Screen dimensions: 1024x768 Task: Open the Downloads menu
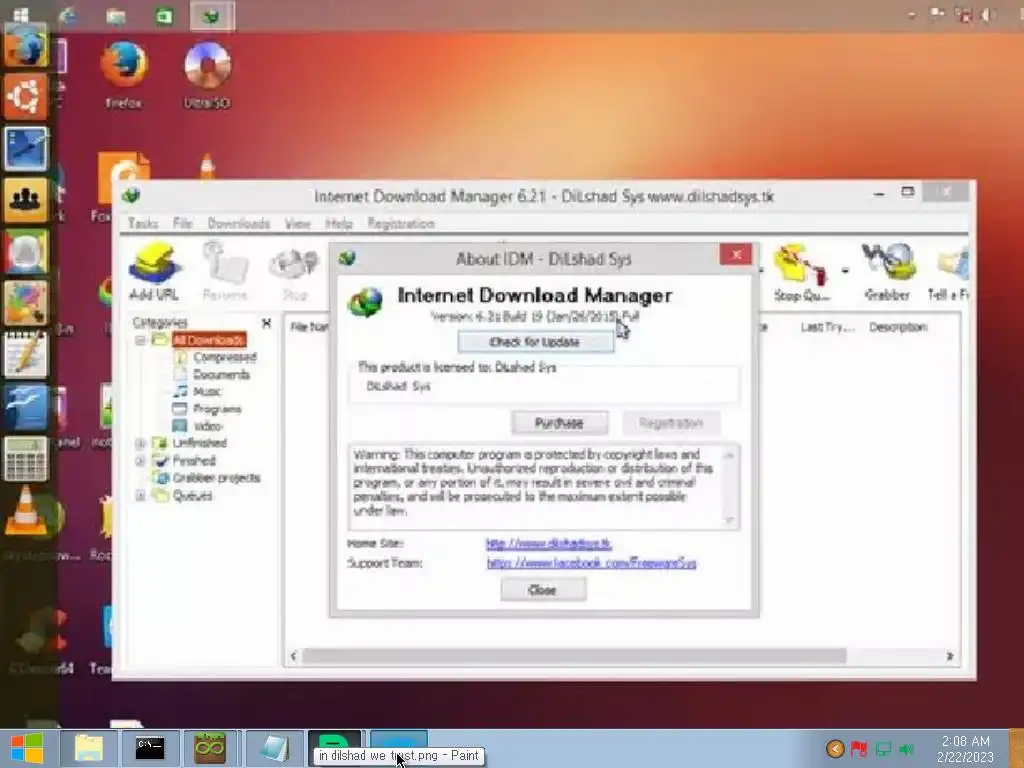point(238,223)
